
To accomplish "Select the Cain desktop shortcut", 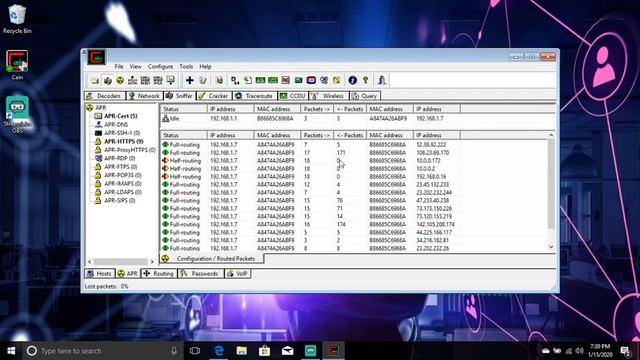I will point(17,65).
